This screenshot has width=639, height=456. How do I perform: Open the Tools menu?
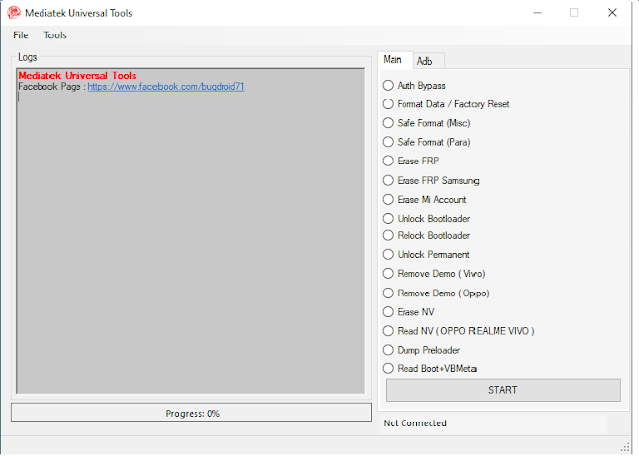tap(55, 35)
